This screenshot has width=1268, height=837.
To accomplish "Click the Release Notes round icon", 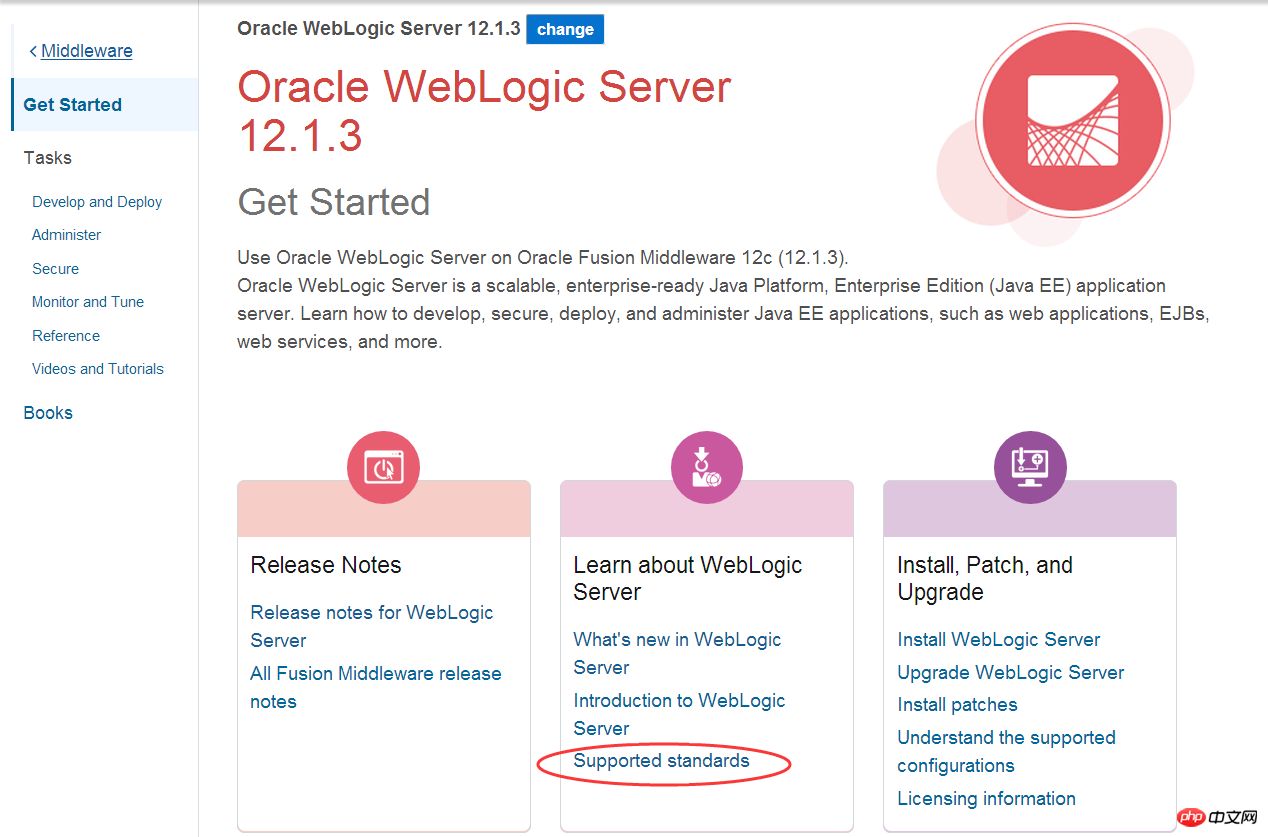I will pos(383,468).
